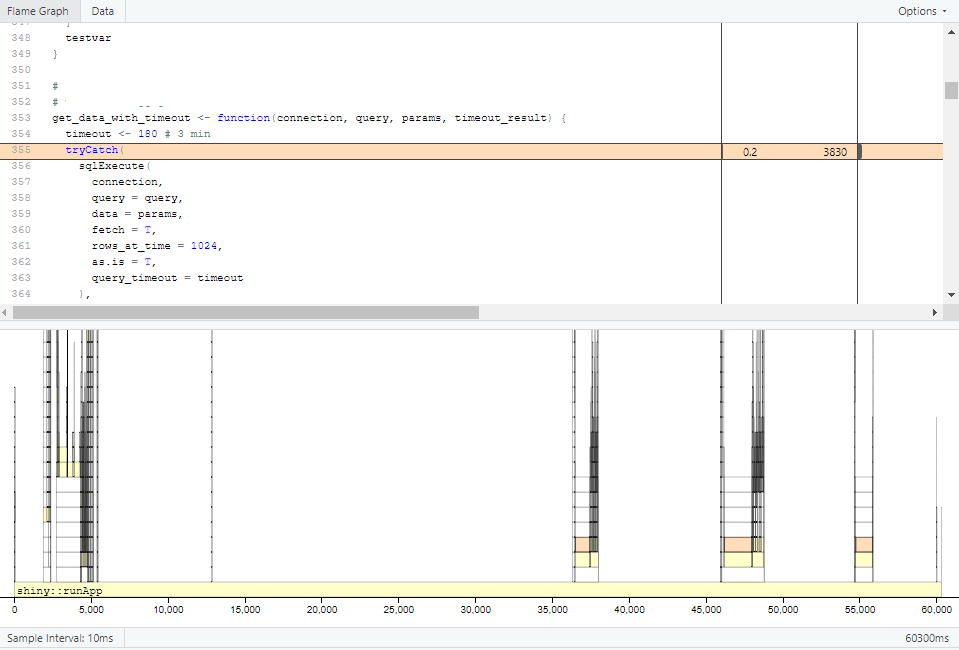Click the horizontal scrollbar right arrow

tap(935, 312)
